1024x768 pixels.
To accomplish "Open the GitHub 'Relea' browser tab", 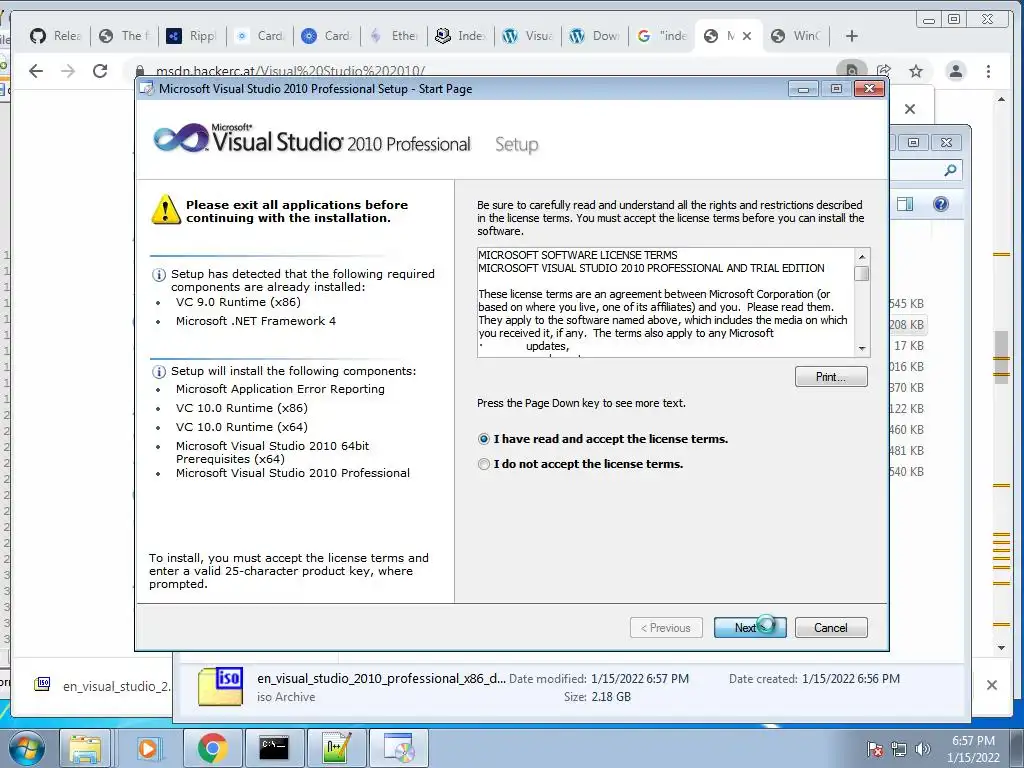I will click(56, 36).
